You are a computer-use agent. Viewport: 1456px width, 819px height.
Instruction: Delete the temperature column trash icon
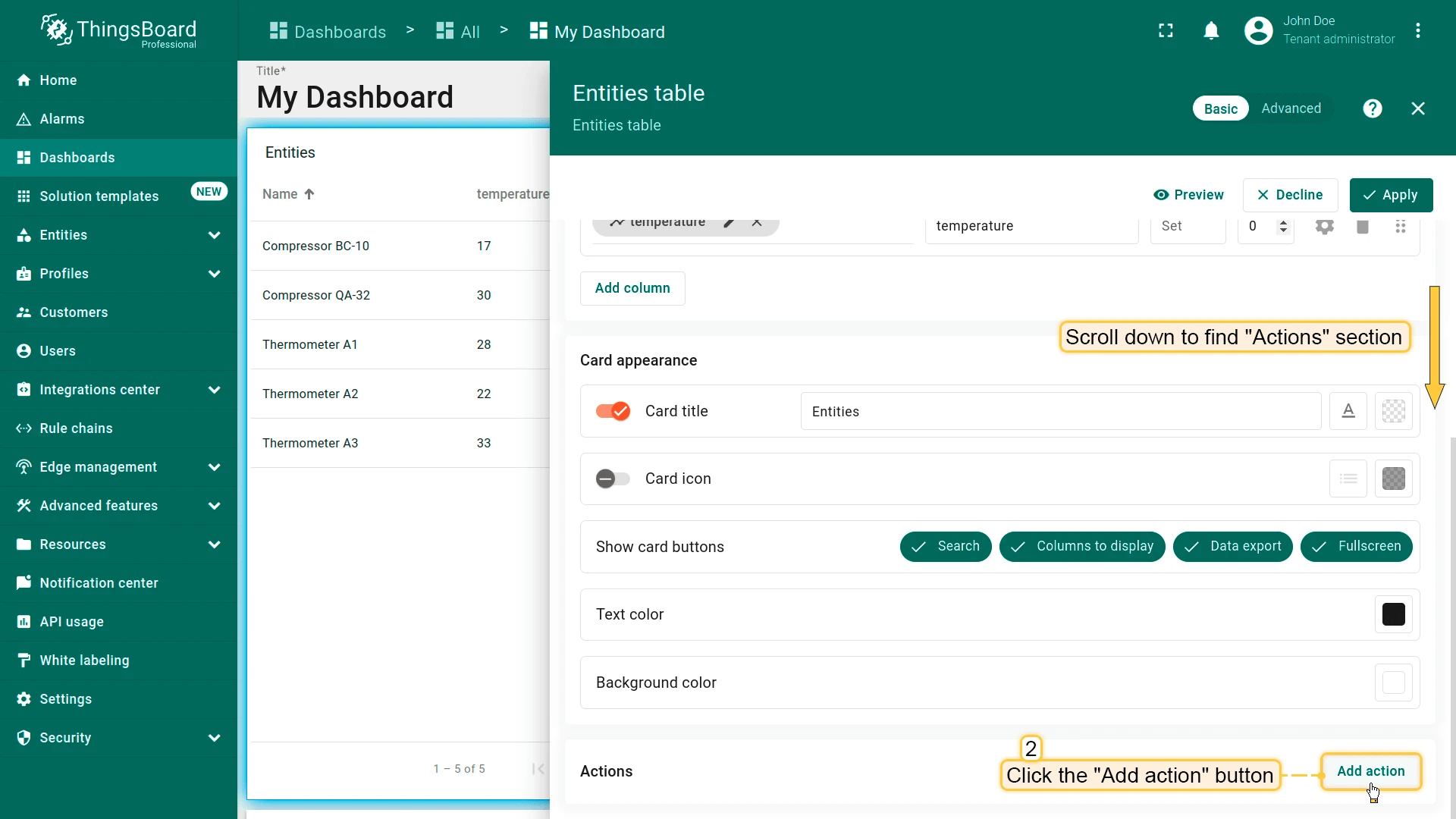(1362, 227)
